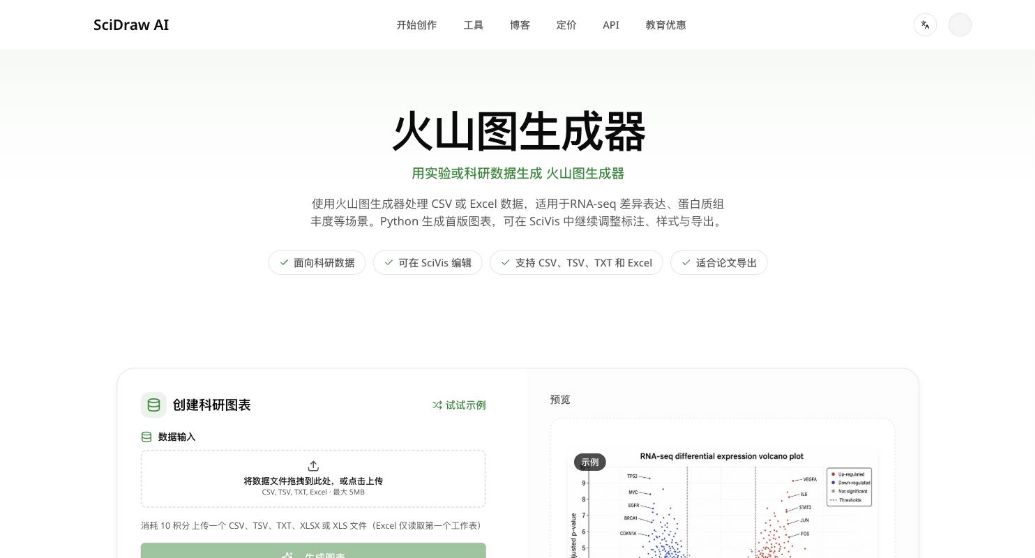This screenshot has height=558, width=1035.
Task: Click the shuffle icon before 试试示例
Action: (x=437, y=405)
